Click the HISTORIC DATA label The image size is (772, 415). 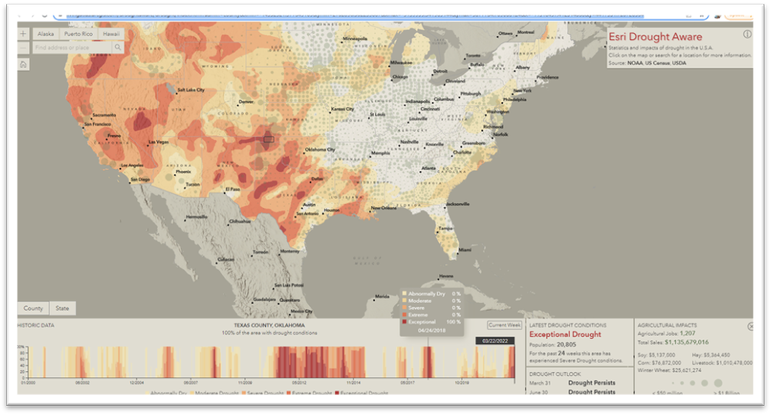(36, 325)
